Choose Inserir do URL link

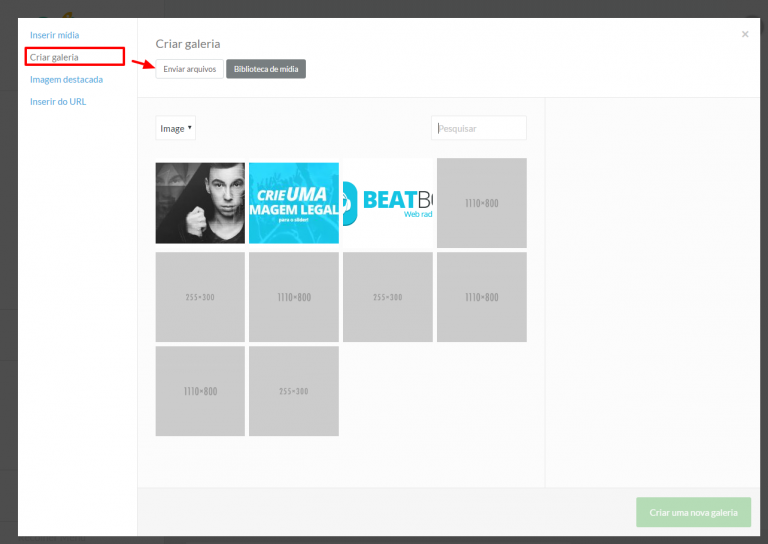(x=58, y=101)
